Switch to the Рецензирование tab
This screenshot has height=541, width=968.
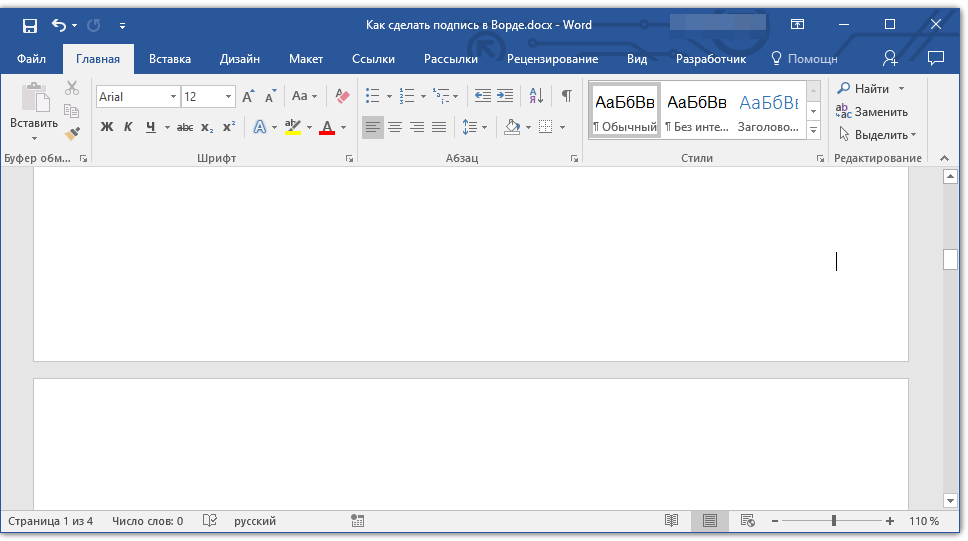[553, 59]
